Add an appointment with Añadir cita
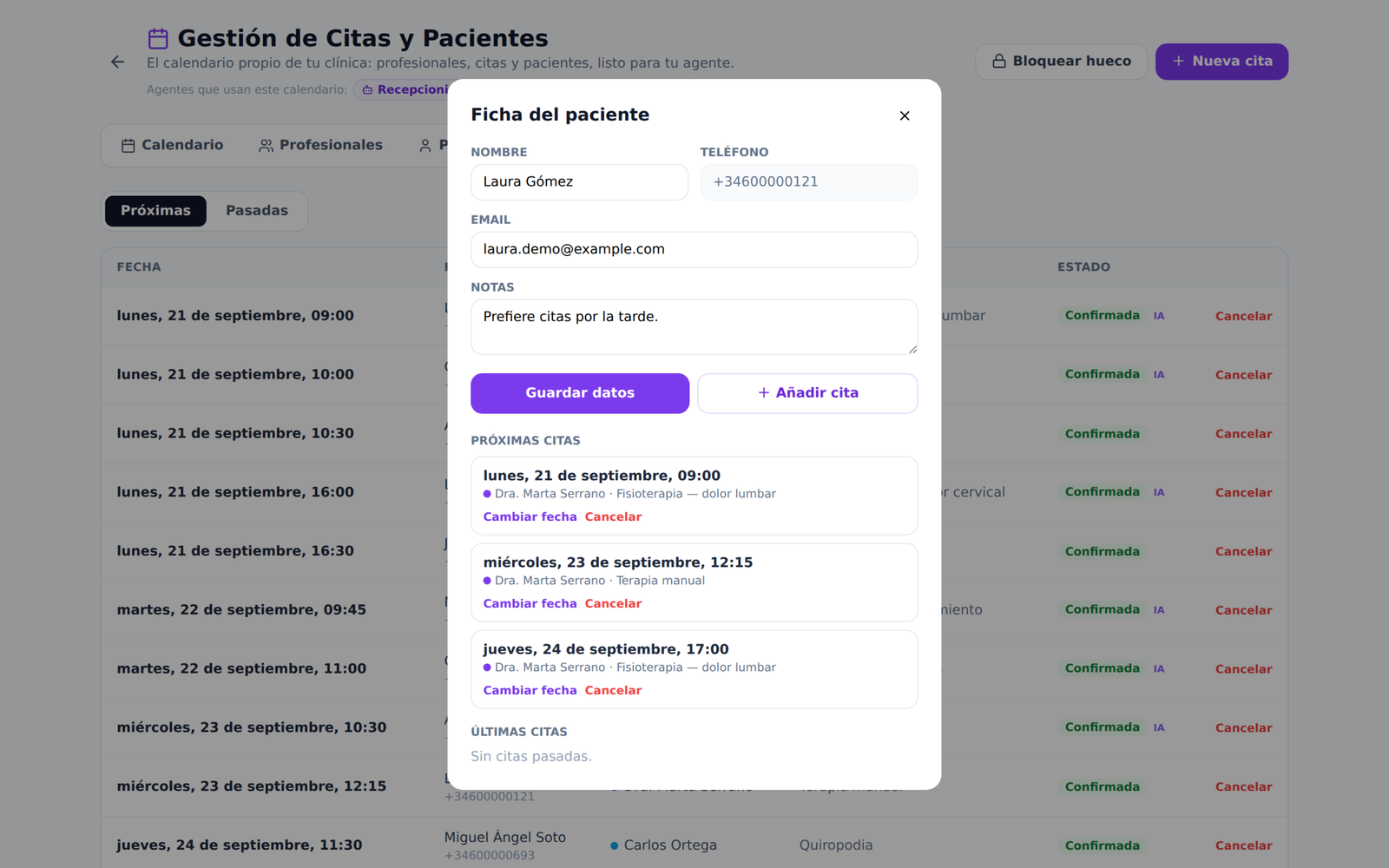 pyautogui.click(x=807, y=393)
